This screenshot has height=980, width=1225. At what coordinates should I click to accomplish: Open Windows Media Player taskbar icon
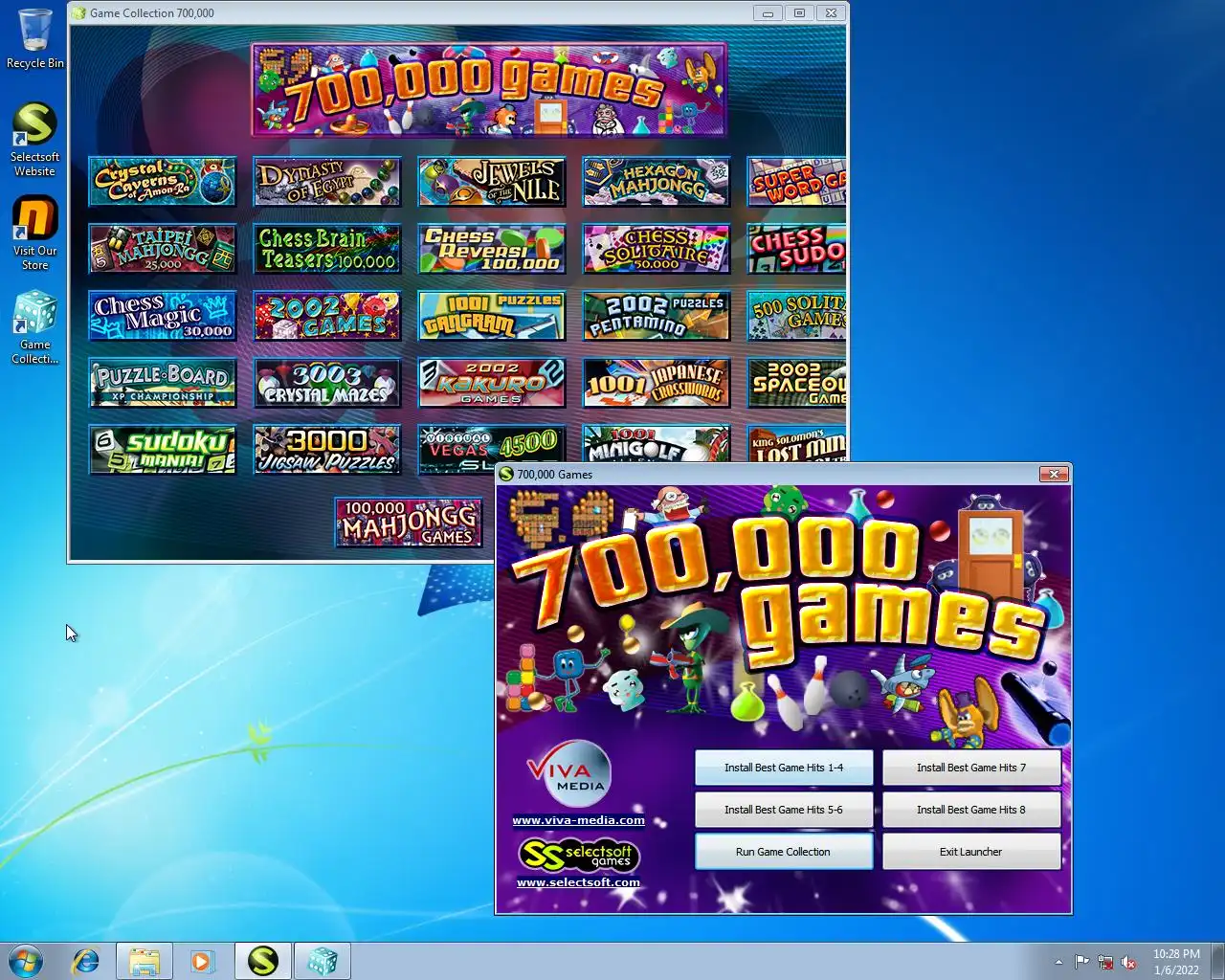[202, 961]
